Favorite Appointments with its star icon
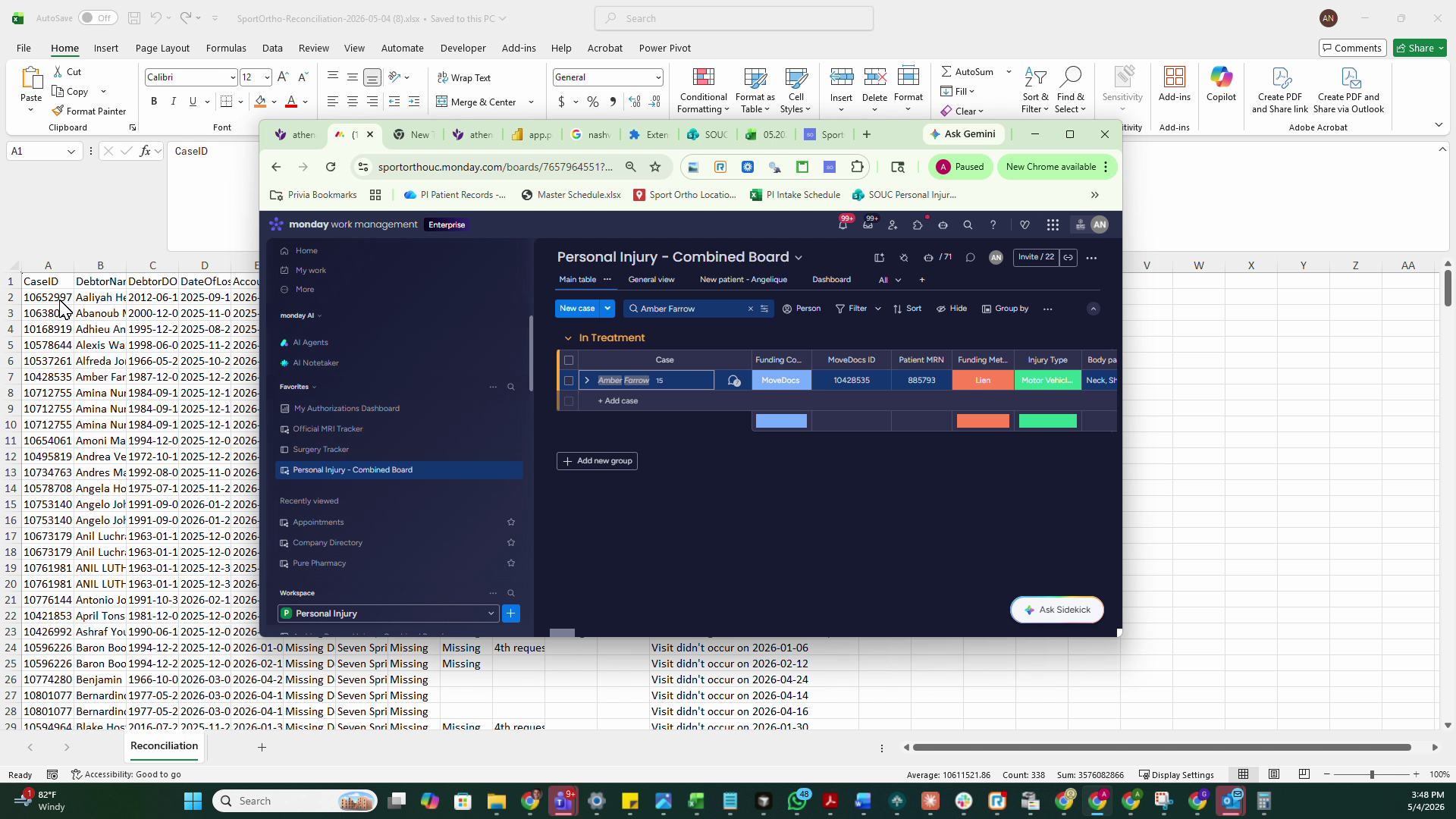This screenshot has width=1456, height=819. [511, 522]
